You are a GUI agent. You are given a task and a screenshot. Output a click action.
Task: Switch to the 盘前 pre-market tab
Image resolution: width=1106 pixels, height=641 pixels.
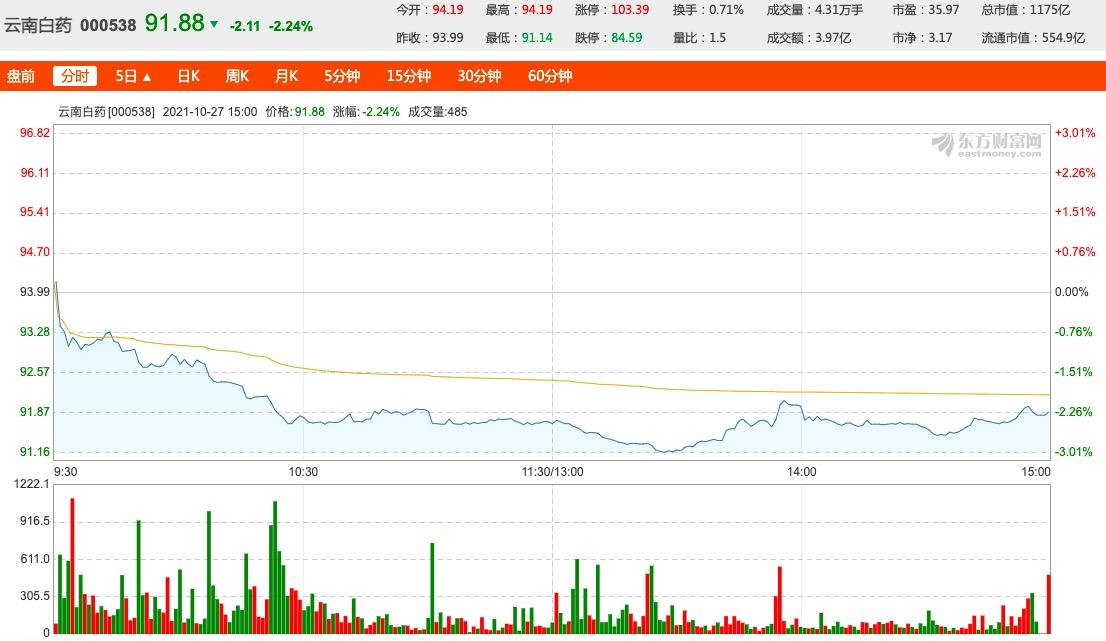tap(20, 76)
